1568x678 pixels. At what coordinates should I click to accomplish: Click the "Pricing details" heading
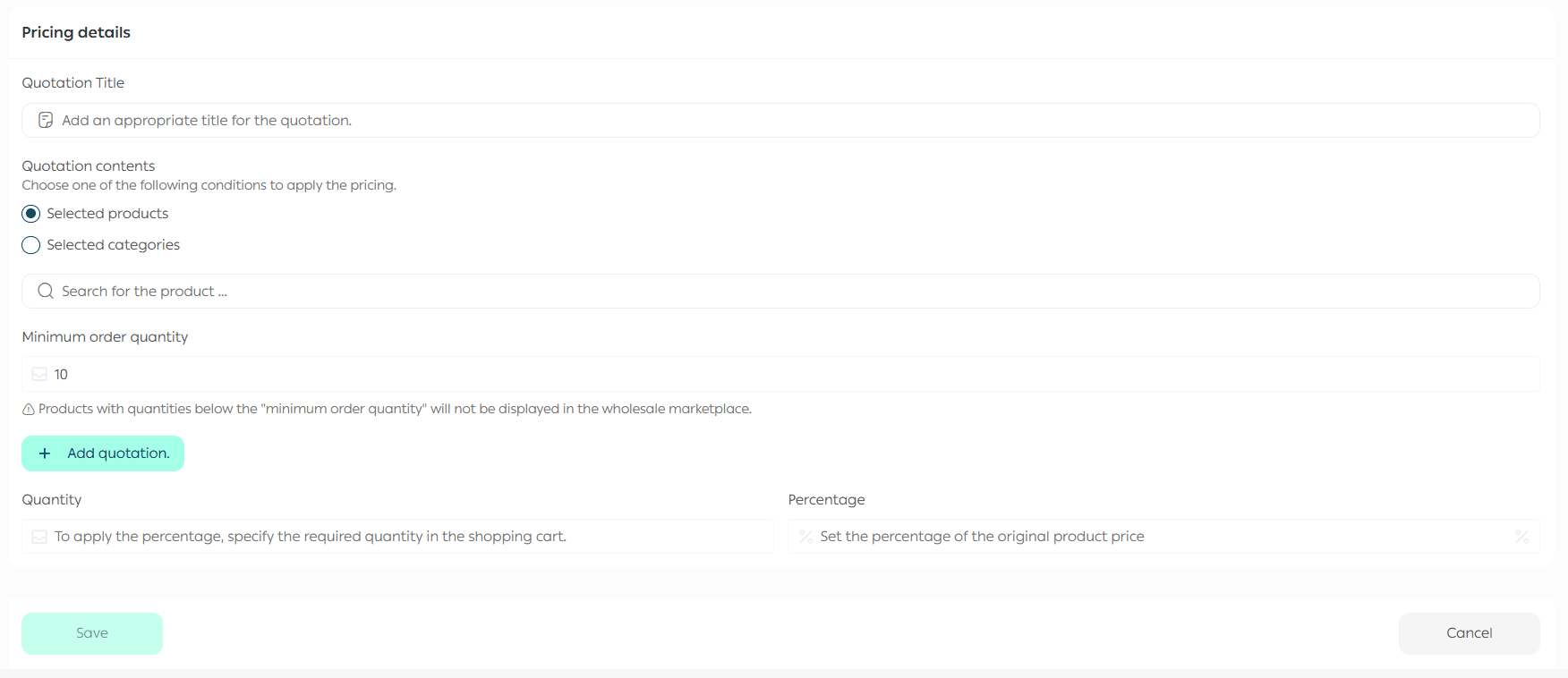tap(76, 32)
